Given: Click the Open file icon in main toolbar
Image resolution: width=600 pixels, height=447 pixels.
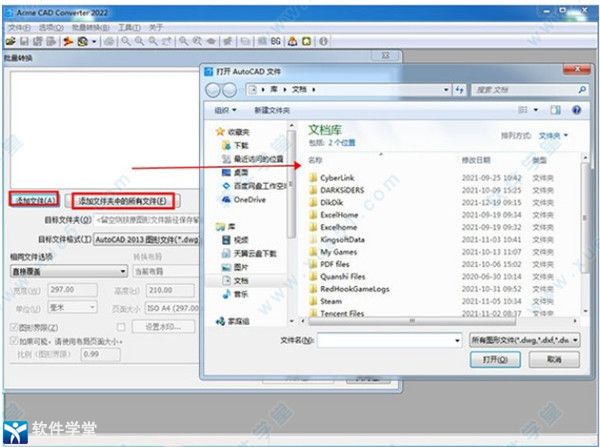Looking at the screenshot, I should click(11, 41).
